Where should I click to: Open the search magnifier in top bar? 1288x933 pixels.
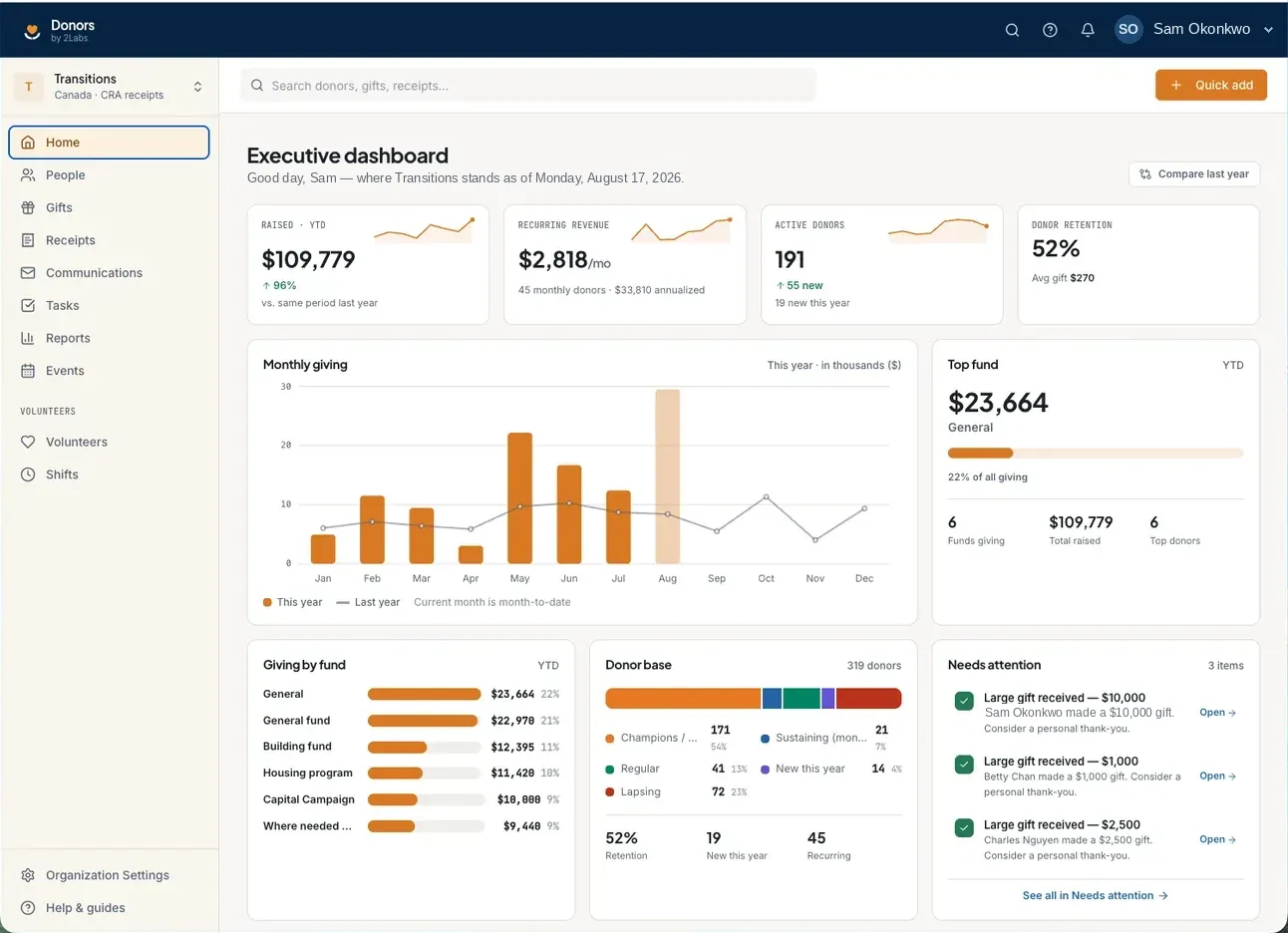pos(1012,30)
